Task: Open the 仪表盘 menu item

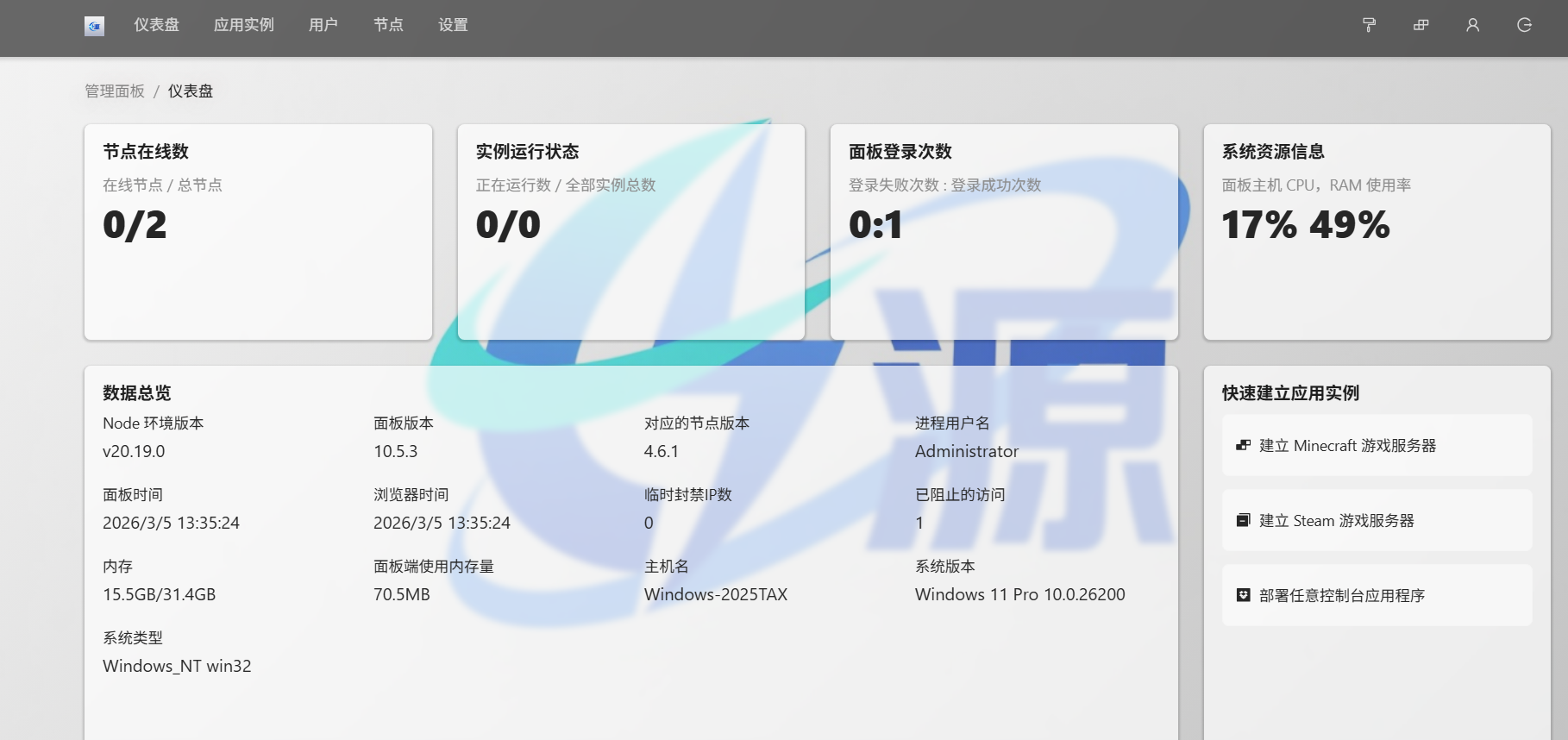Action: [x=156, y=25]
